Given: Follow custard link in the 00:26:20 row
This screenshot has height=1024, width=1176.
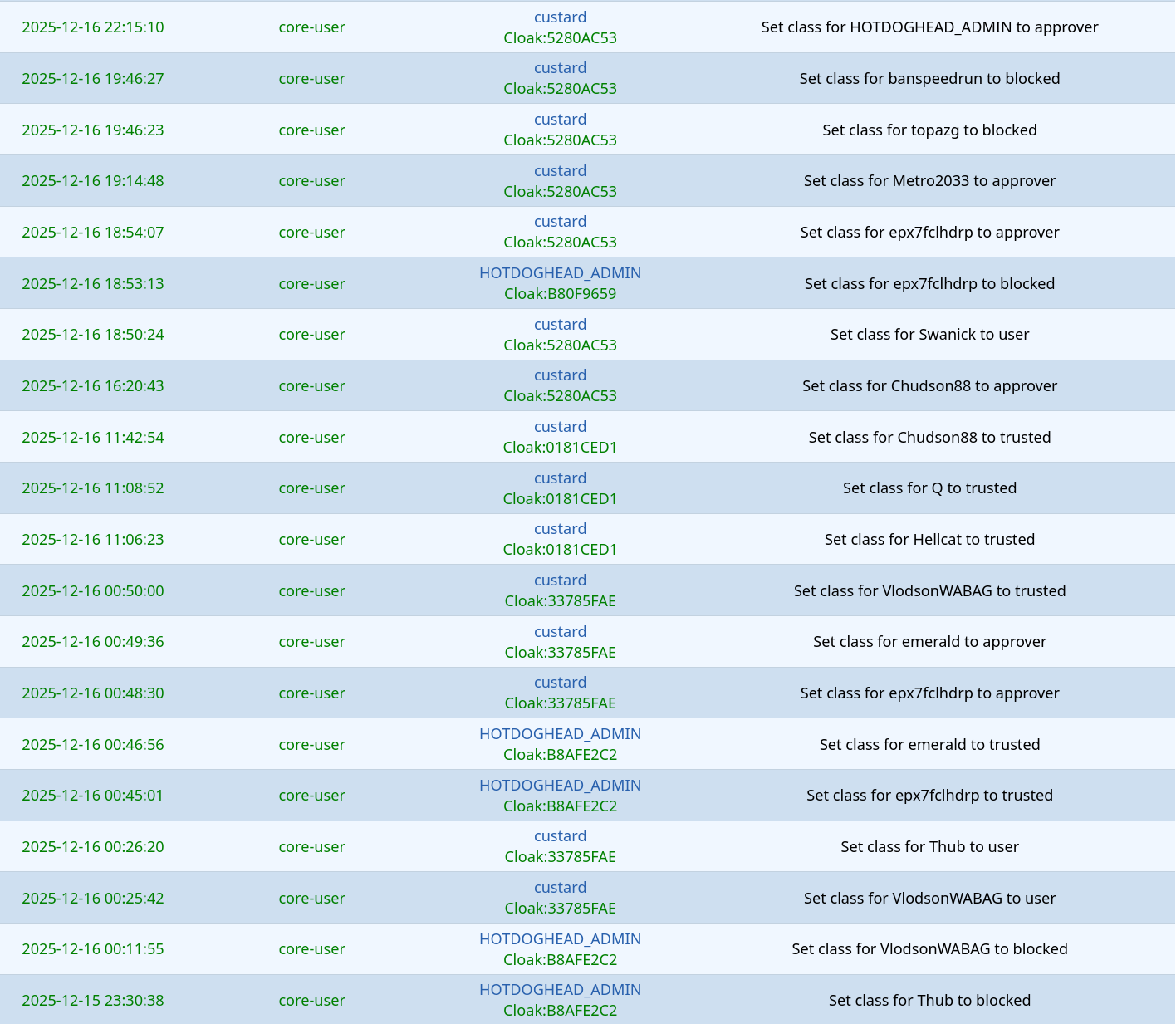Looking at the screenshot, I should tap(560, 836).
